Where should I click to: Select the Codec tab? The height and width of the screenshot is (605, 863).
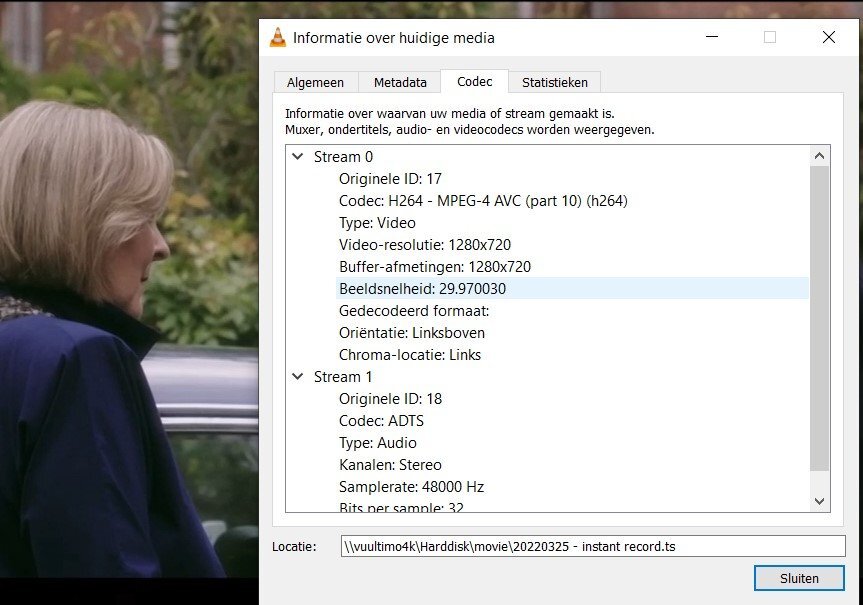pos(475,82)
